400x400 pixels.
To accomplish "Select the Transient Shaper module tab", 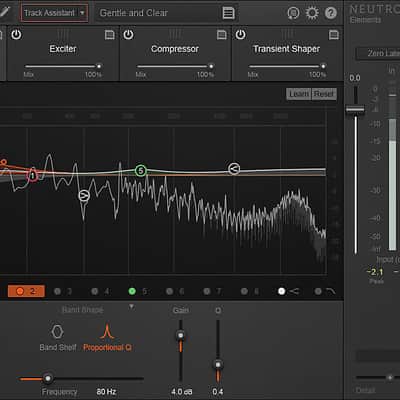I will point(287,49).
